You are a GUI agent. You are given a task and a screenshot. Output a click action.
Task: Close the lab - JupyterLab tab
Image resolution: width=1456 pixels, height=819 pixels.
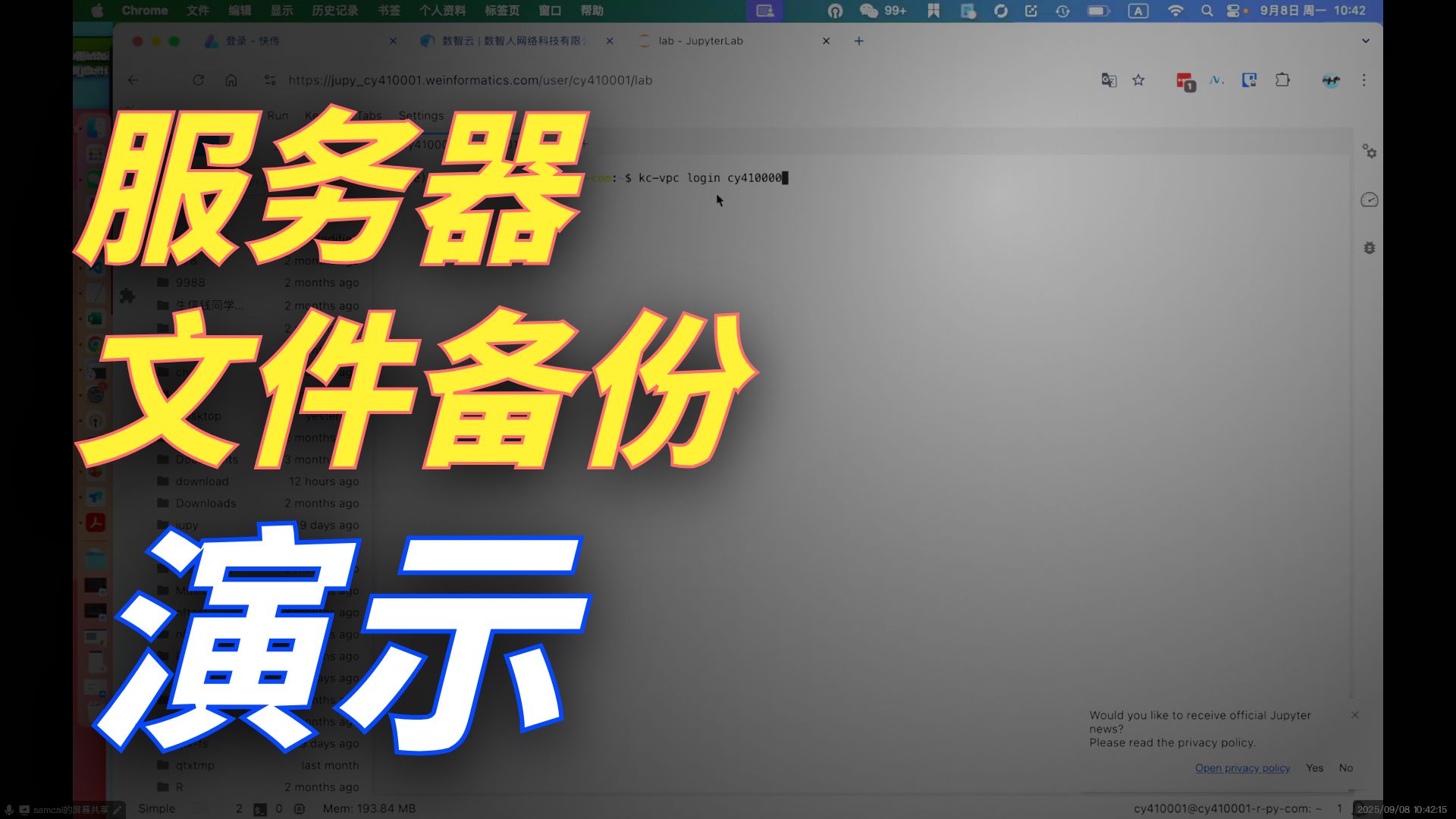click(x=827, y=41)
